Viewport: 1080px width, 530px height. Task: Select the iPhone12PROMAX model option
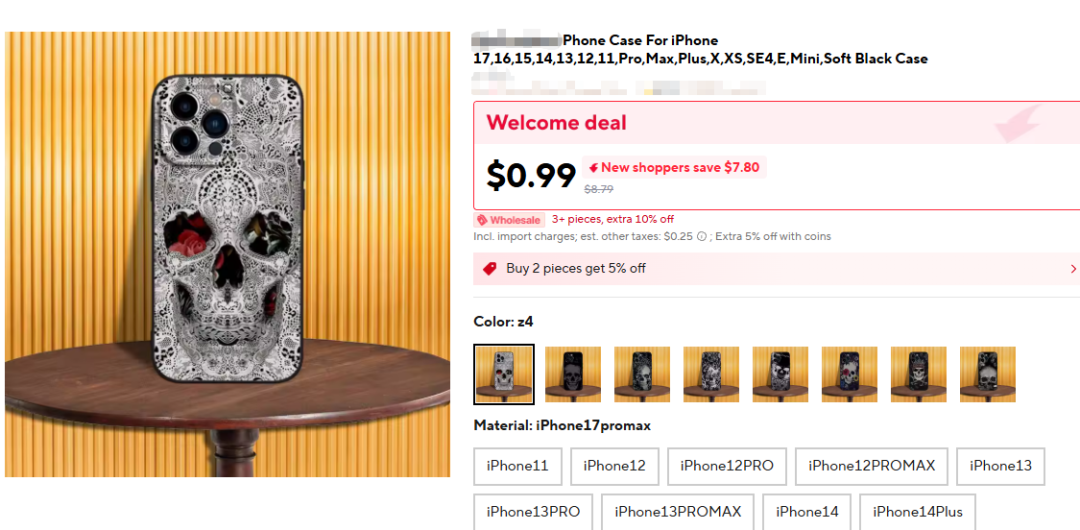[x=872, y=467]
